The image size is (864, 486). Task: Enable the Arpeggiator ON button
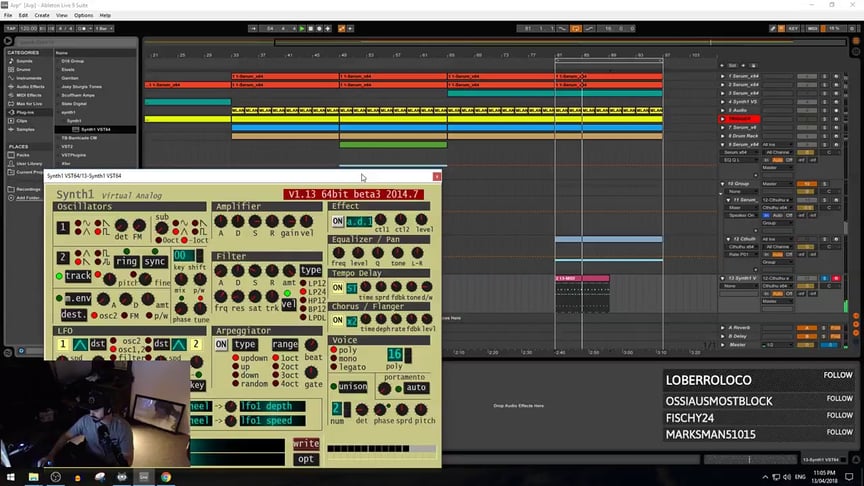[221, 344]
